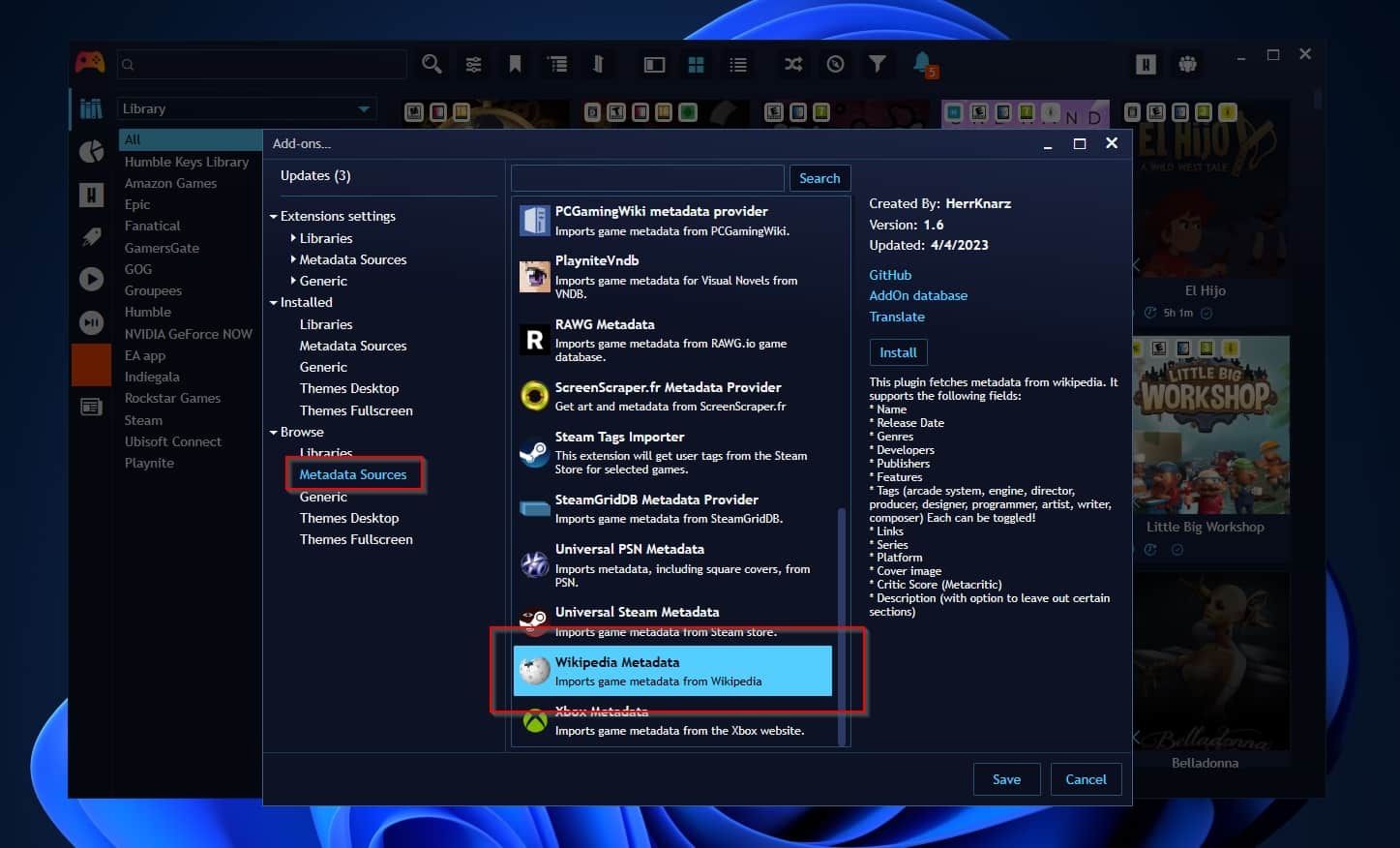The height and width of the screenshot is (848, 1400).
Task: Click the orange square sidebar item
Action: pos(91,364)
